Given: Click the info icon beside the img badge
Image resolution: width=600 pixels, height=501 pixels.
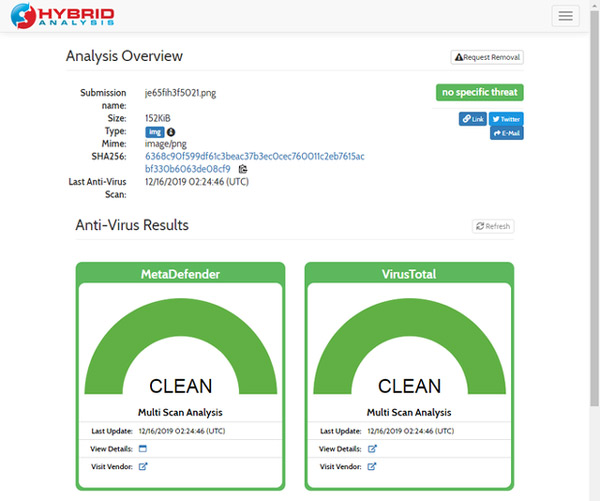Looking at the screenshot, I should [171, 132].
